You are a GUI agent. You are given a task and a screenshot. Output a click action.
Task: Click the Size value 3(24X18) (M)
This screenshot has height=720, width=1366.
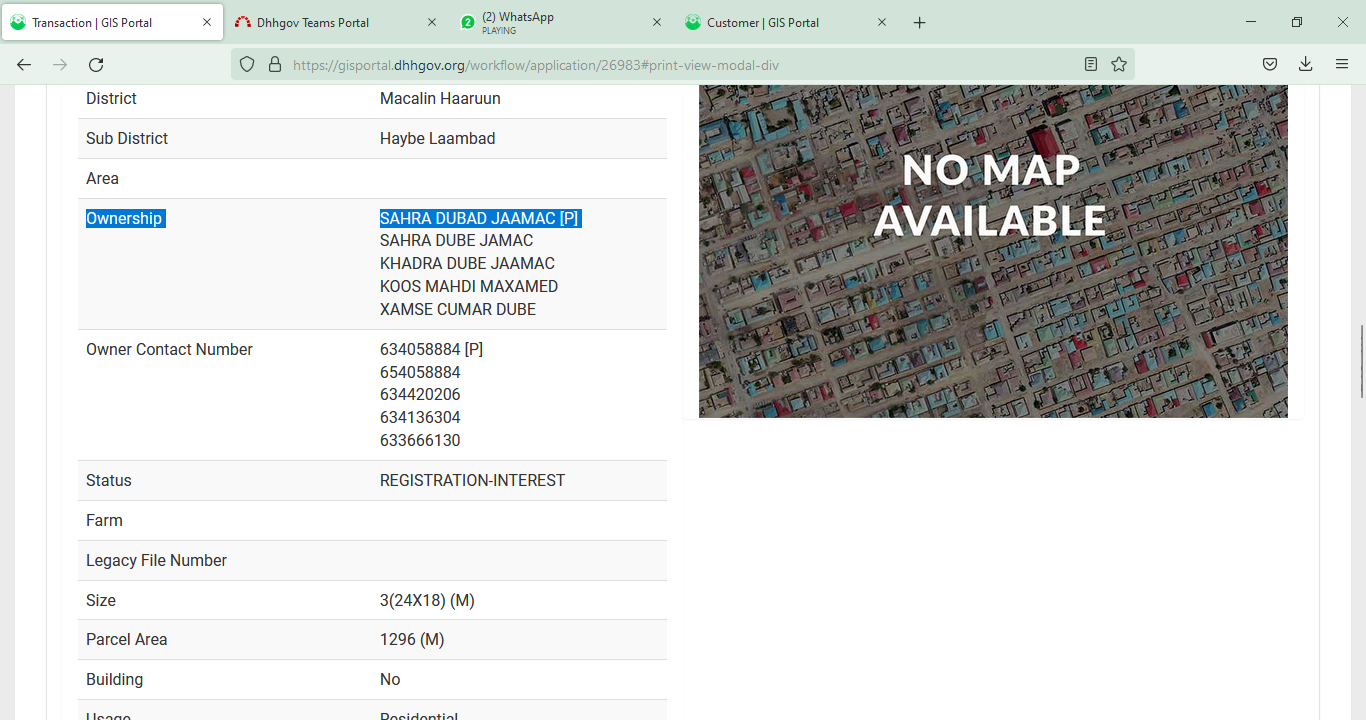427,601
